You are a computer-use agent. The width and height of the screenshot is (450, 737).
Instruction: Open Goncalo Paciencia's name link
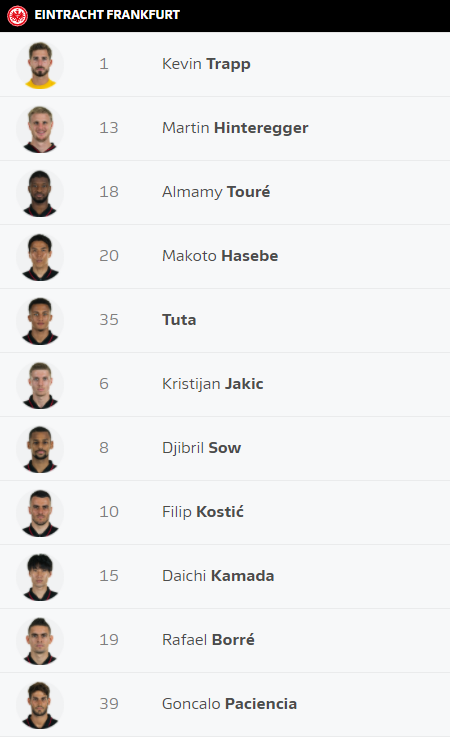[x=229, y=704]
